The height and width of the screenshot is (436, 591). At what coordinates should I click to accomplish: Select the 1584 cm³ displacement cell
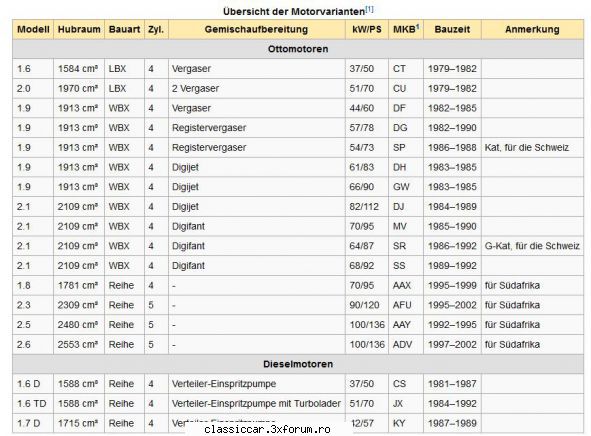click(79, 69)
